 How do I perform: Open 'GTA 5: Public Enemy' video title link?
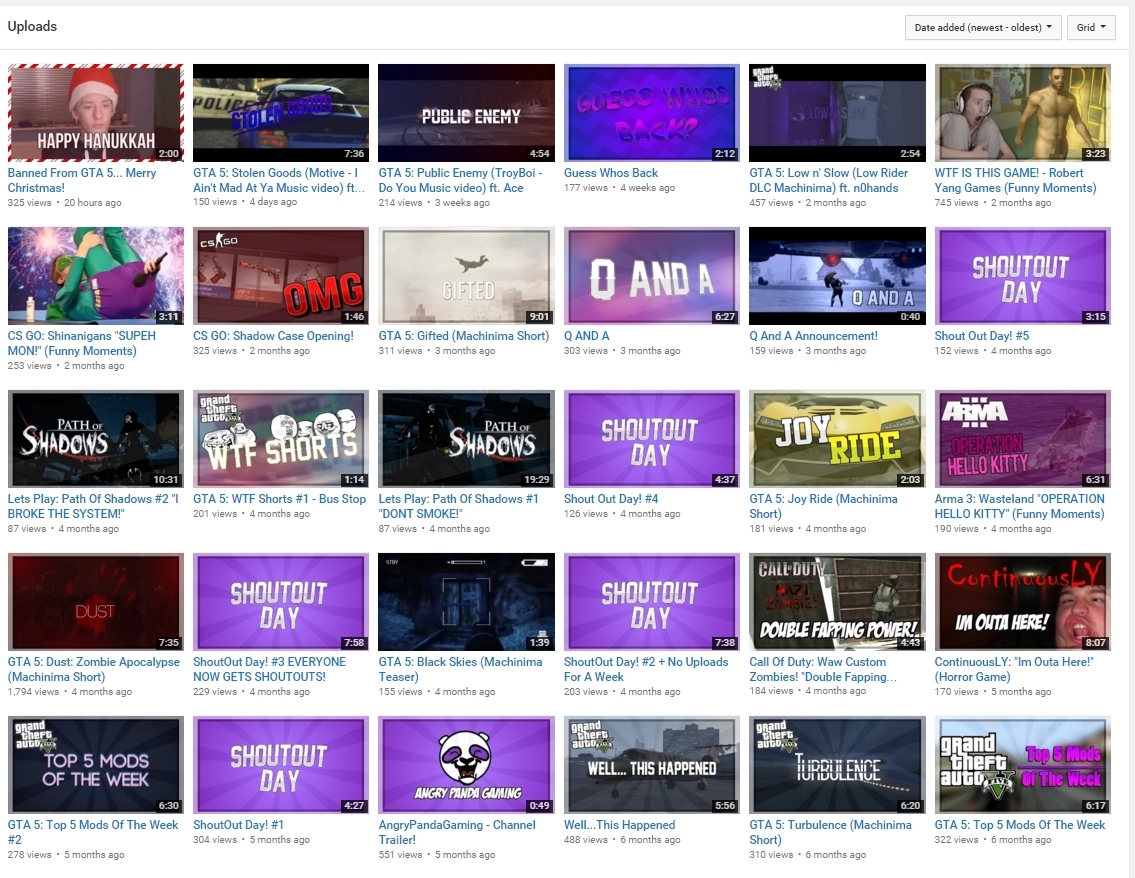pos(460,173)
